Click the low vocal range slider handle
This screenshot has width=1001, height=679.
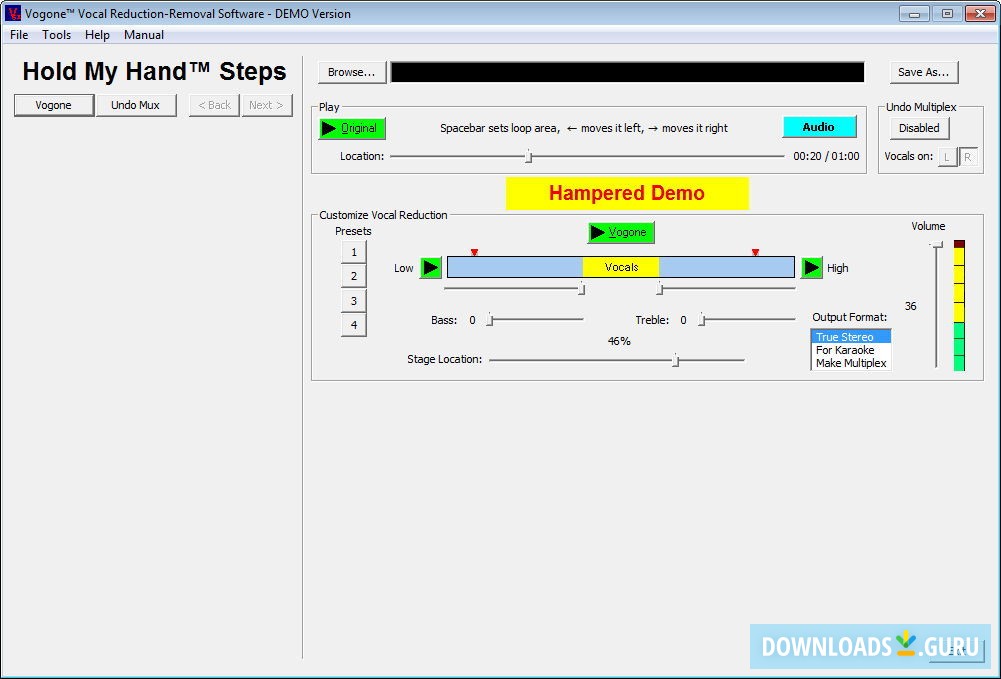pos(581,289)
